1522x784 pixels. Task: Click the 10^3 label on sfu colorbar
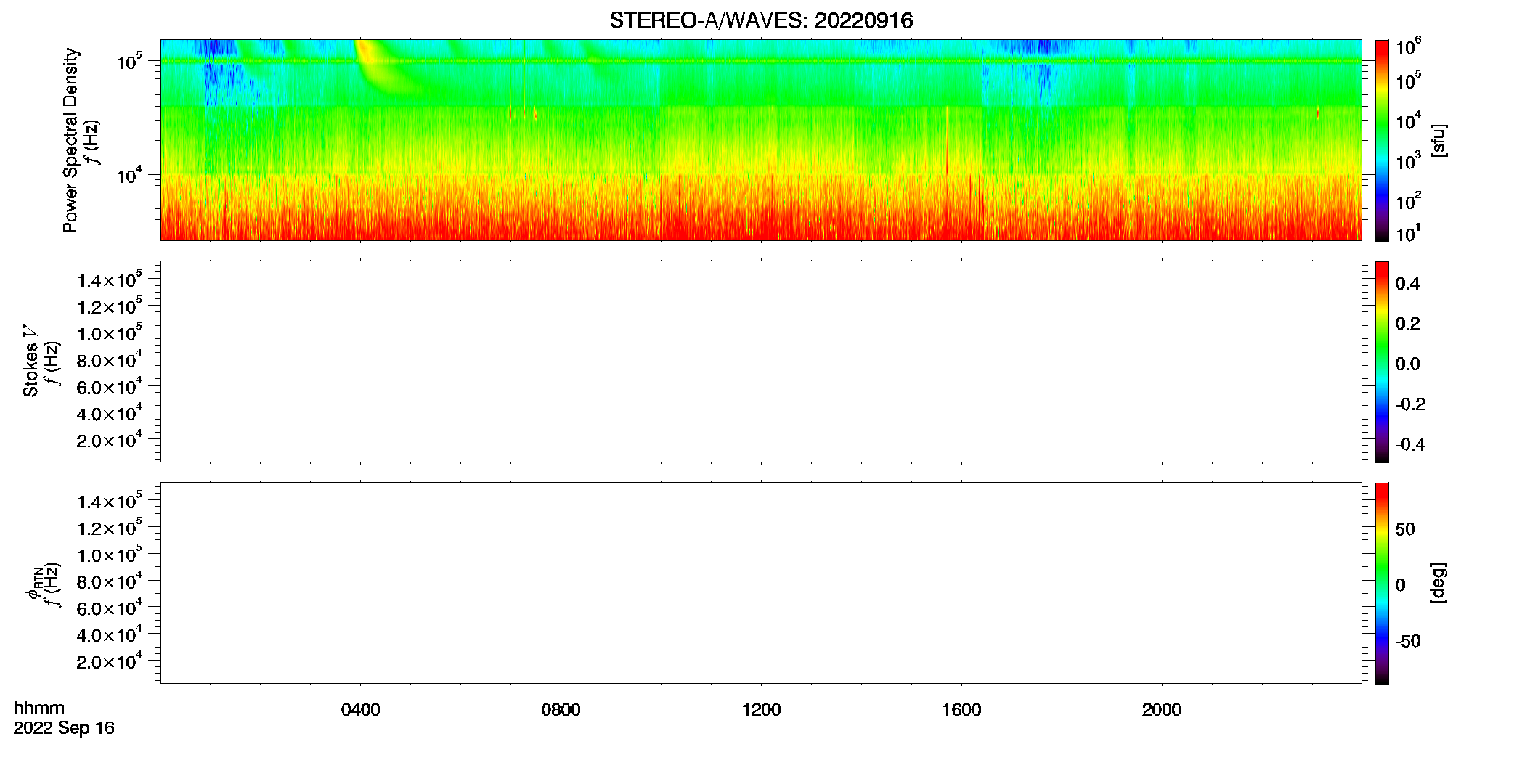pos(1408,161)
